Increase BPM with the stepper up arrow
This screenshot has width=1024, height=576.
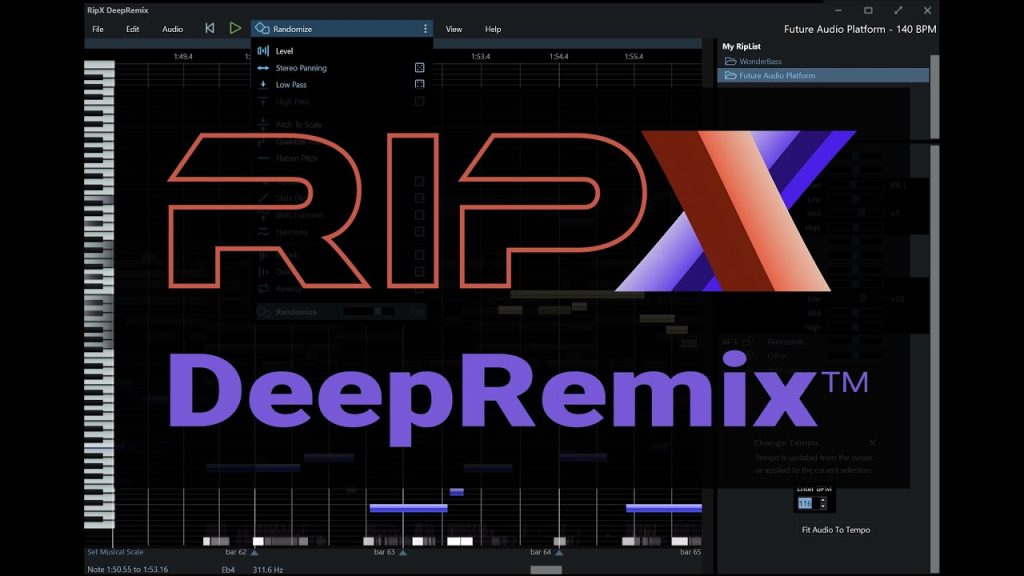coord(823,500)
